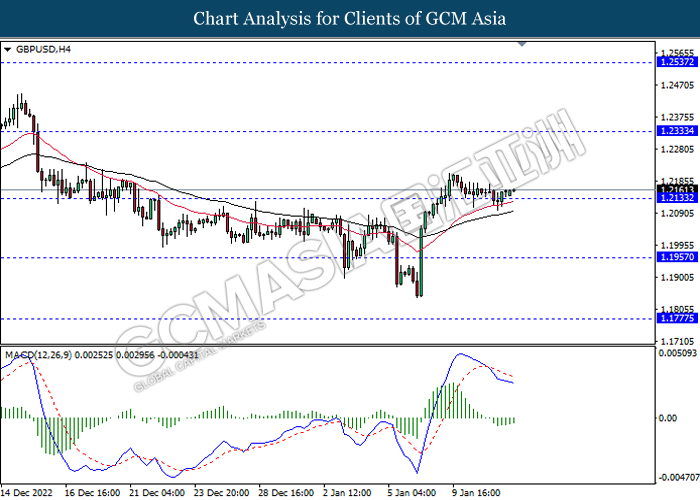This screenshot has width=700, height=500.
Task: Click the 1.19955 price axis value
Action: click(x=678, y=246)
